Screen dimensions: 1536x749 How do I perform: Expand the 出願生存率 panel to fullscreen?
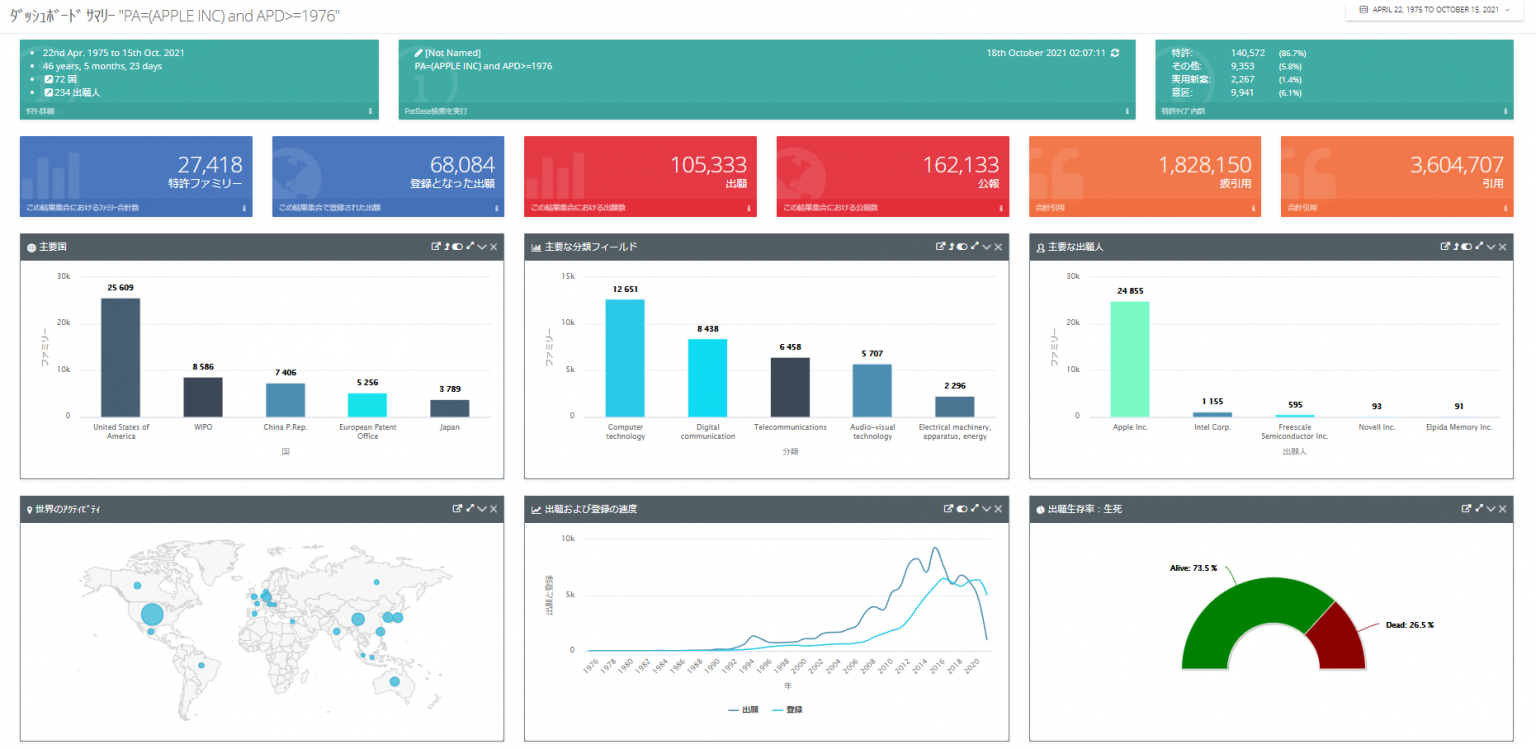click(1478, 509)
